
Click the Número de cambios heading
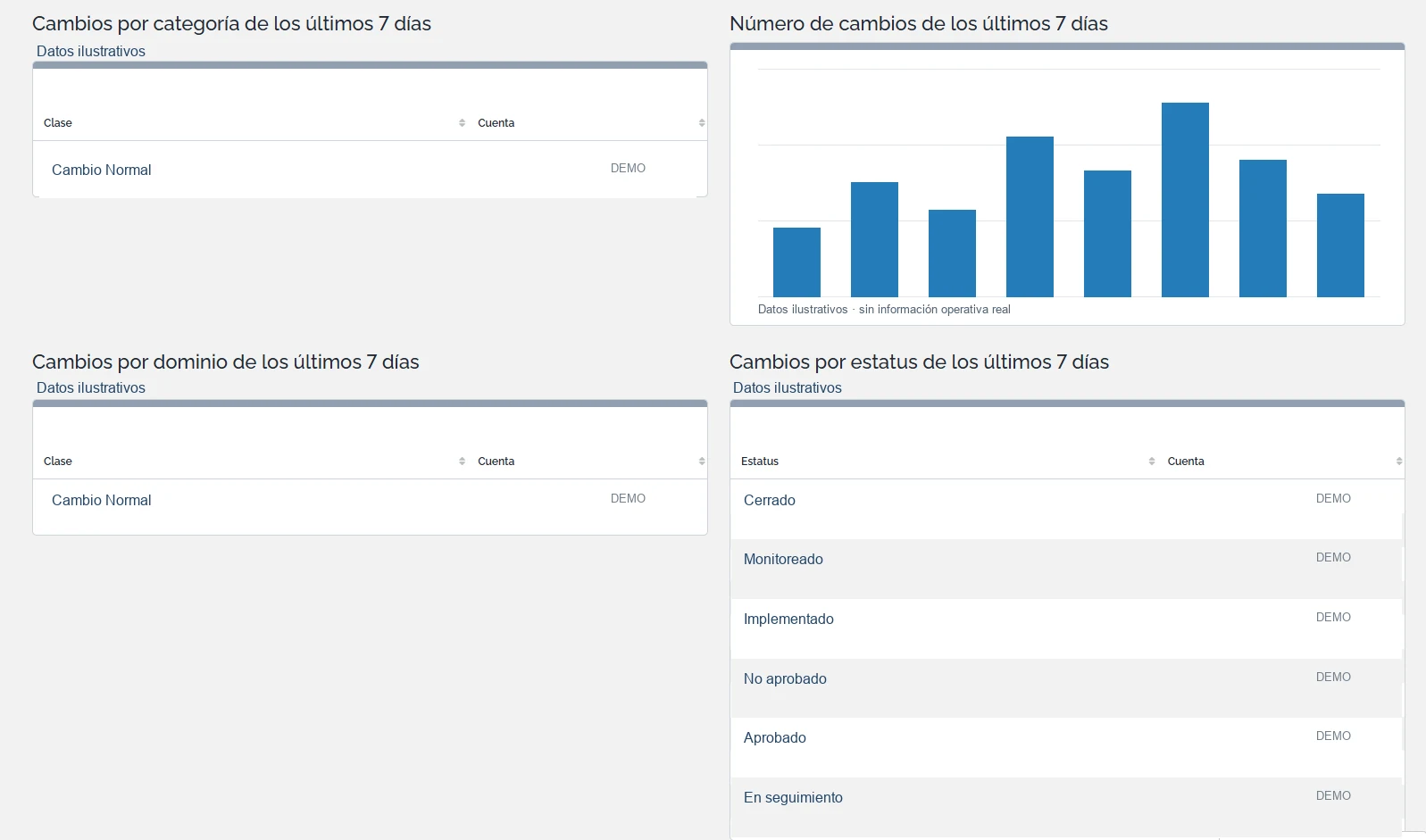pyautogui.click(x=919, y=24)
